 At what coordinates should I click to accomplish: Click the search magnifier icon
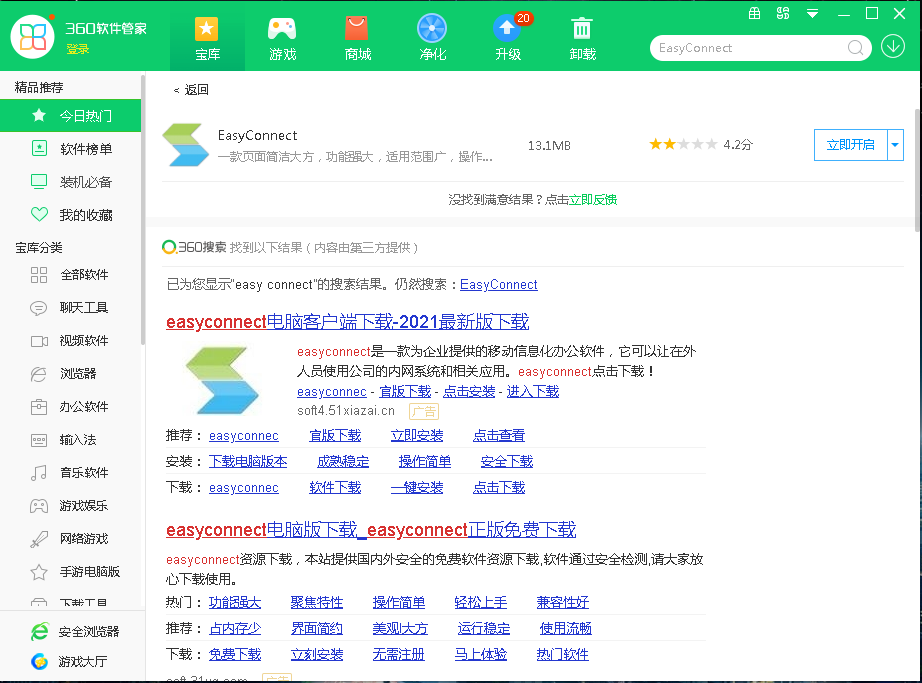856,48
